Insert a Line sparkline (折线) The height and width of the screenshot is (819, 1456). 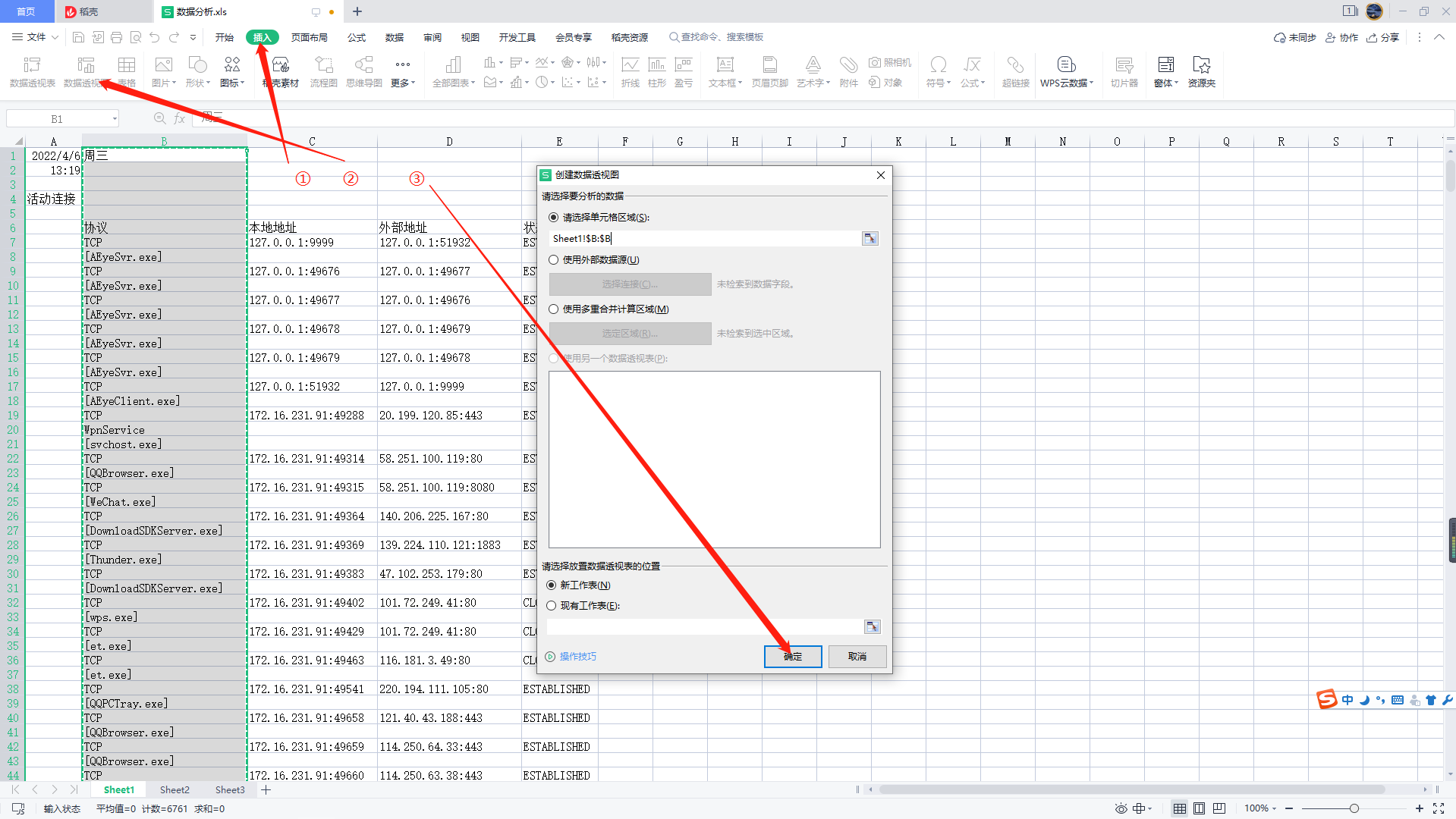click(631, 72)
